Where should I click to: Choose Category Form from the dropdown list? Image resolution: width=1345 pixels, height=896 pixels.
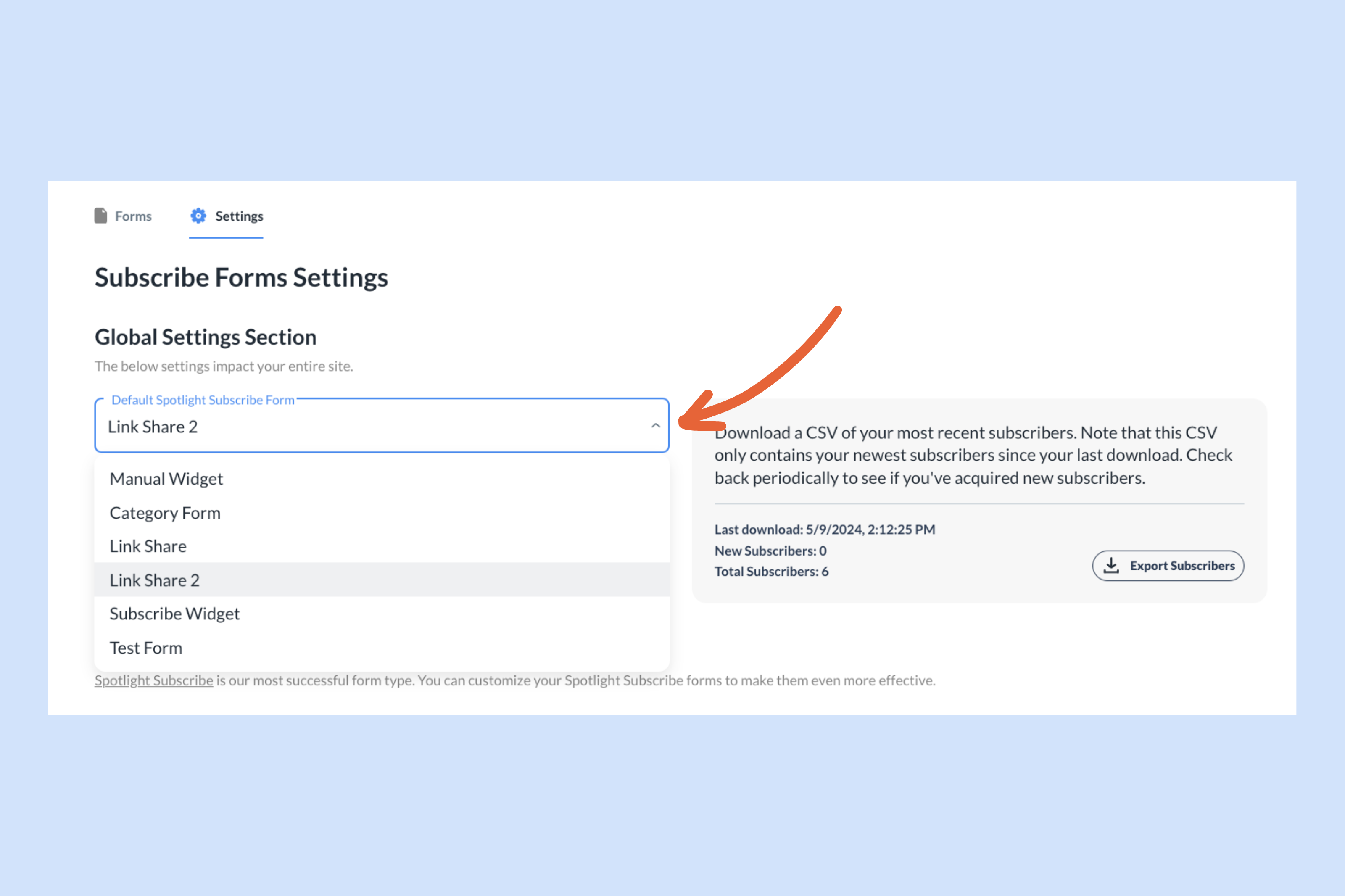tap(165, 513)
